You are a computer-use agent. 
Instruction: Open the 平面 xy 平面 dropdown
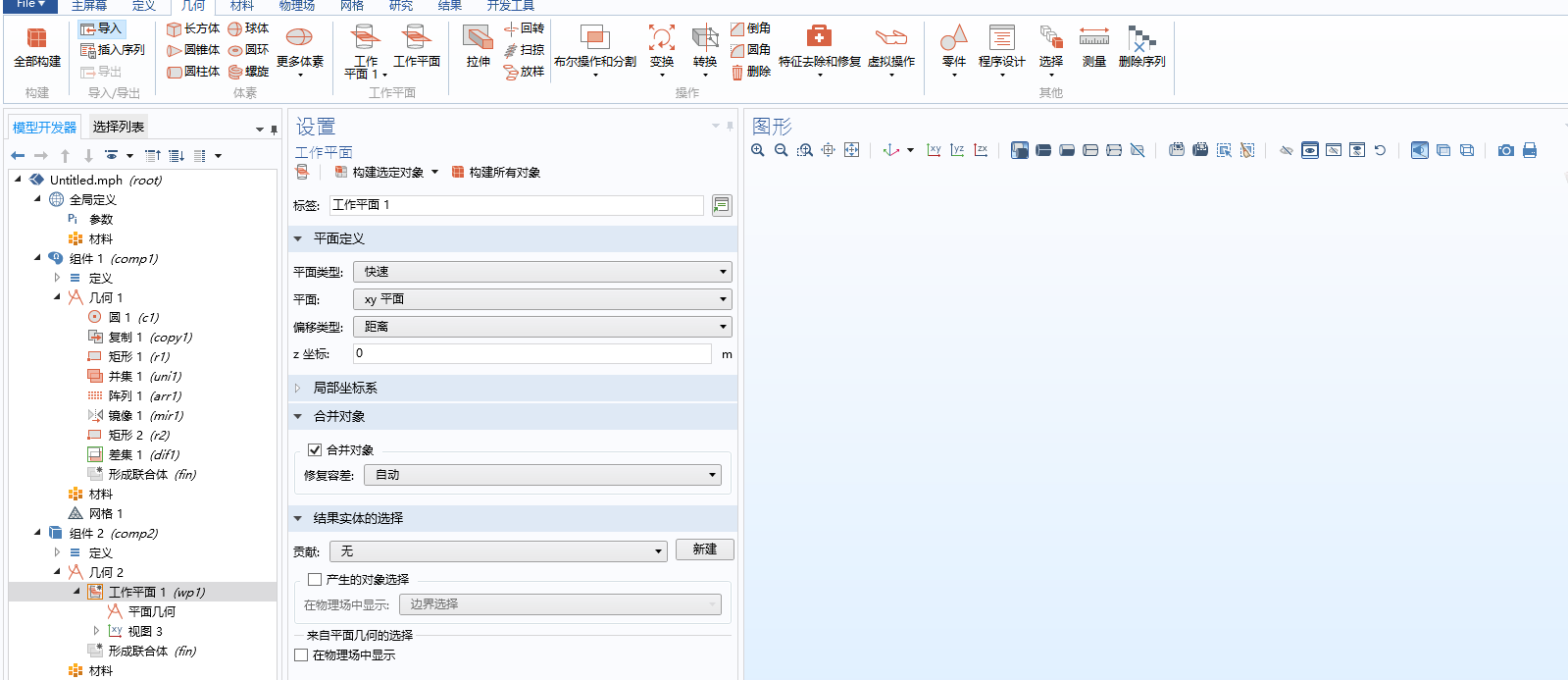pyautogui.click(x=542, y=299)
